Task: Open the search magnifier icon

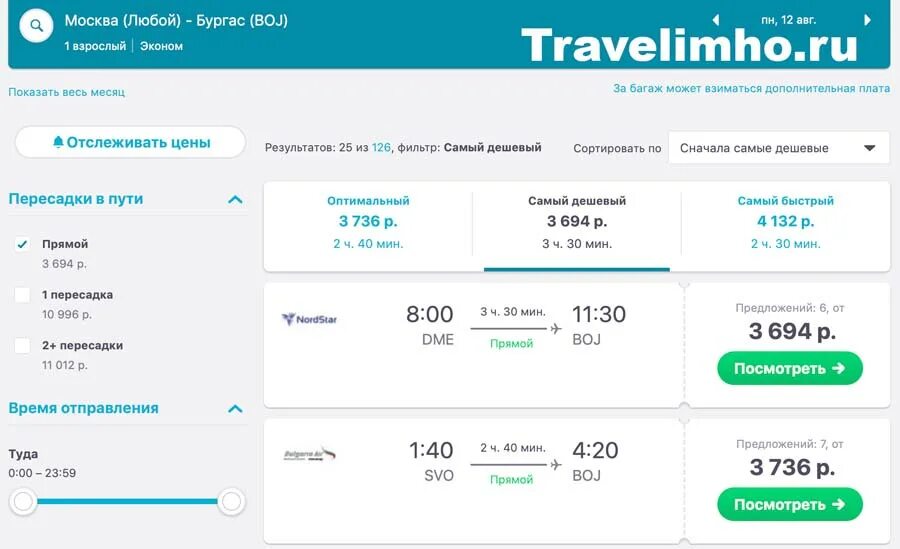Action: pyautogui.click(x=36, y=26)
